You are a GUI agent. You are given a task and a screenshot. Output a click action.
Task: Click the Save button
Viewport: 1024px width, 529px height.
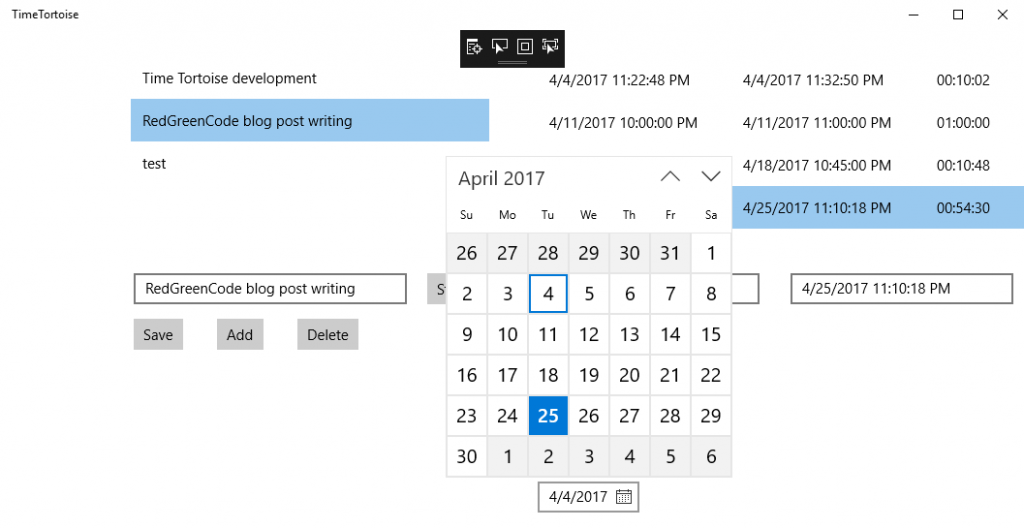point(158,335)
